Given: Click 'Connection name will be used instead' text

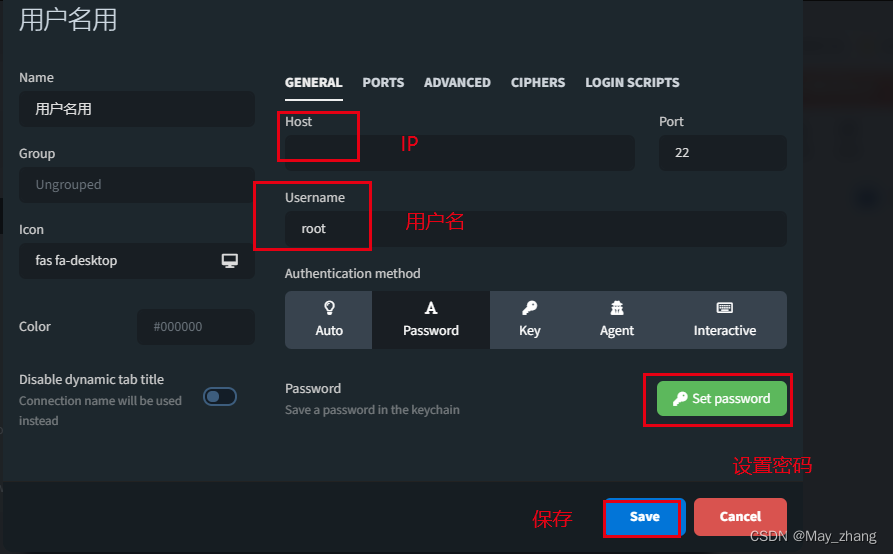Looking at the screenshot, I should (100, 411).
